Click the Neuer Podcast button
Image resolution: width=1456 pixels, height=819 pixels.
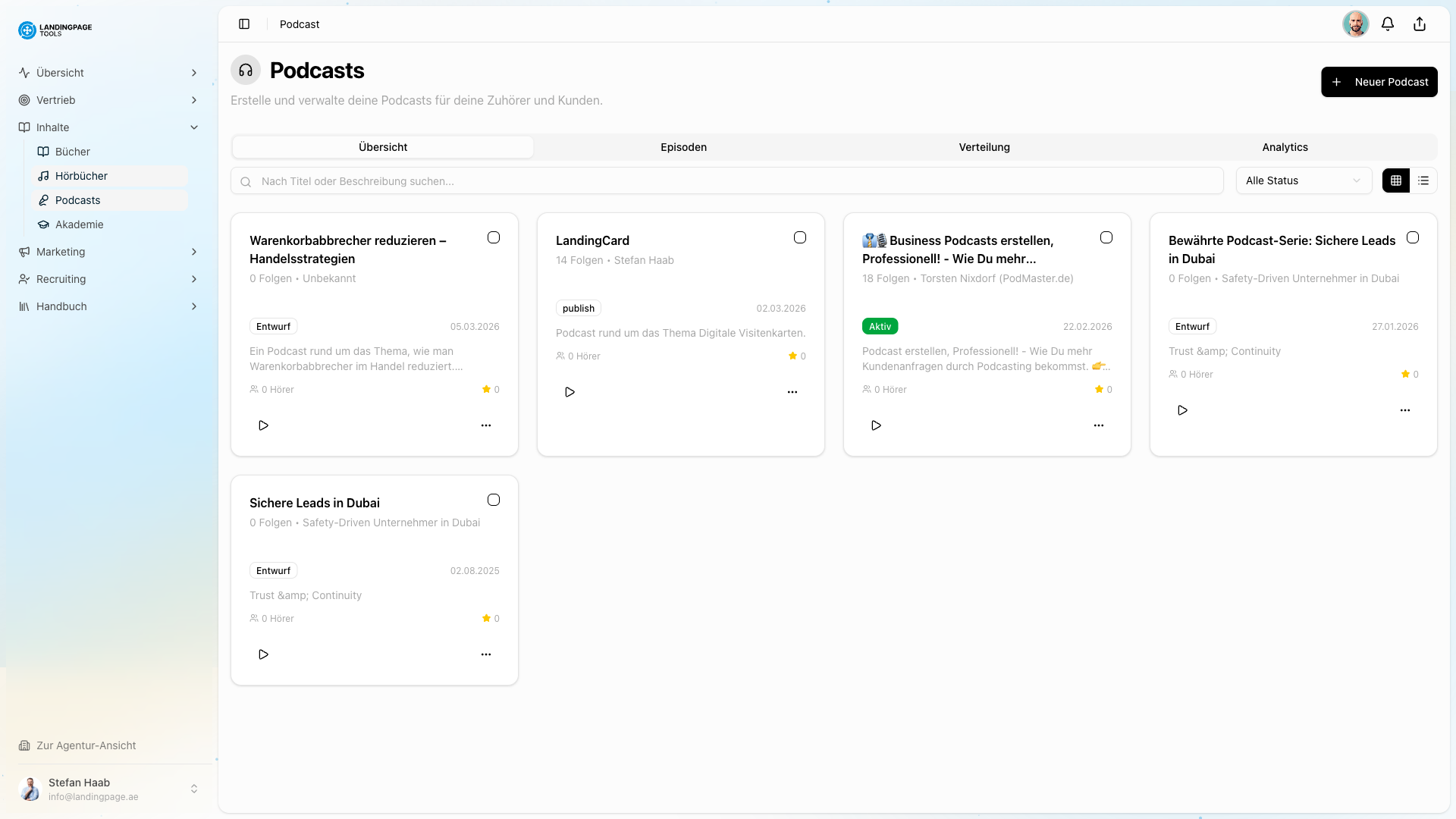coord(1379,81)
